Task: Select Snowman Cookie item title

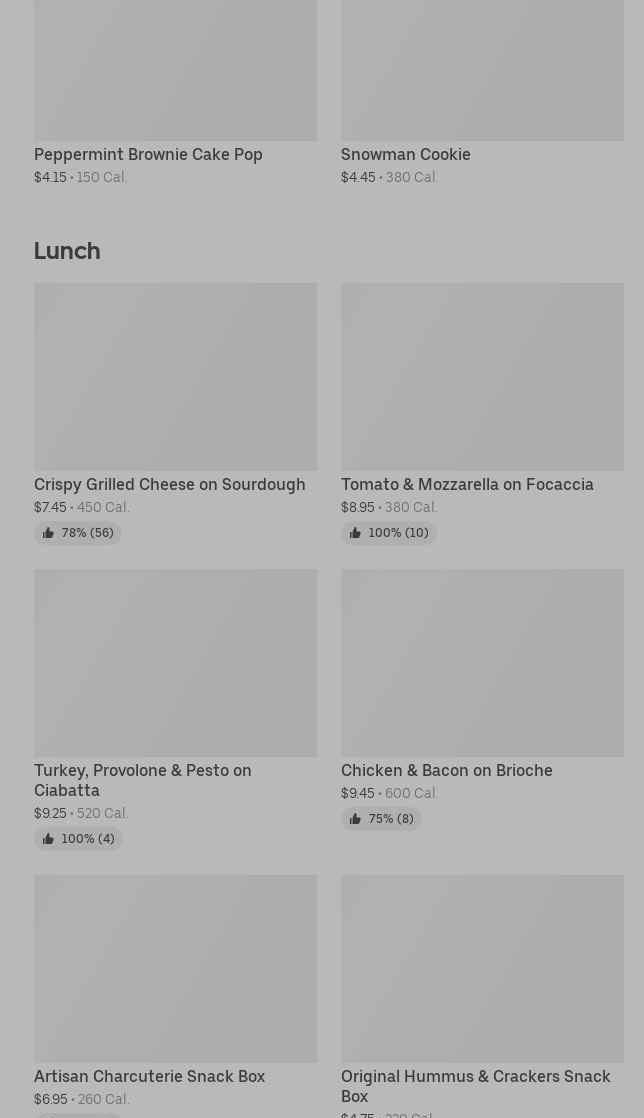Action: (x=406, y=155)
